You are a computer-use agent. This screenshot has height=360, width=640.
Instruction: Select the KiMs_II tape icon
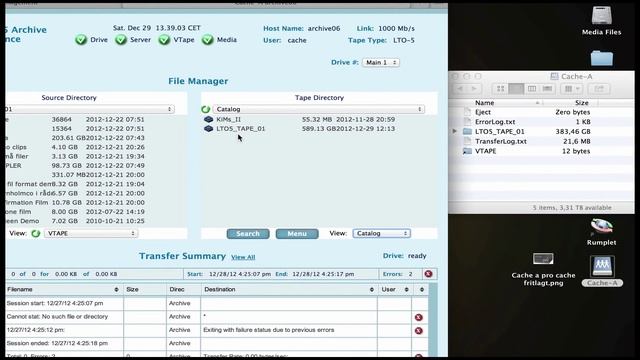[209, 119]
